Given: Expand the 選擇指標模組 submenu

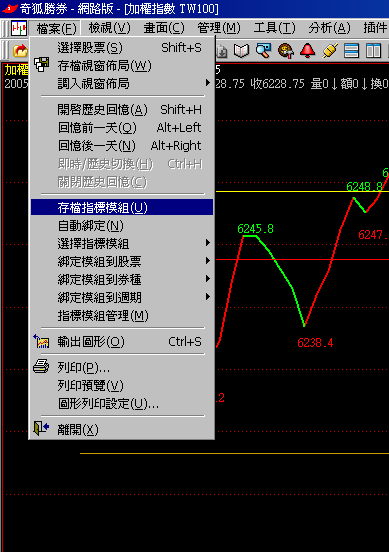Looking at the screenshot, I should pos(122,243).
